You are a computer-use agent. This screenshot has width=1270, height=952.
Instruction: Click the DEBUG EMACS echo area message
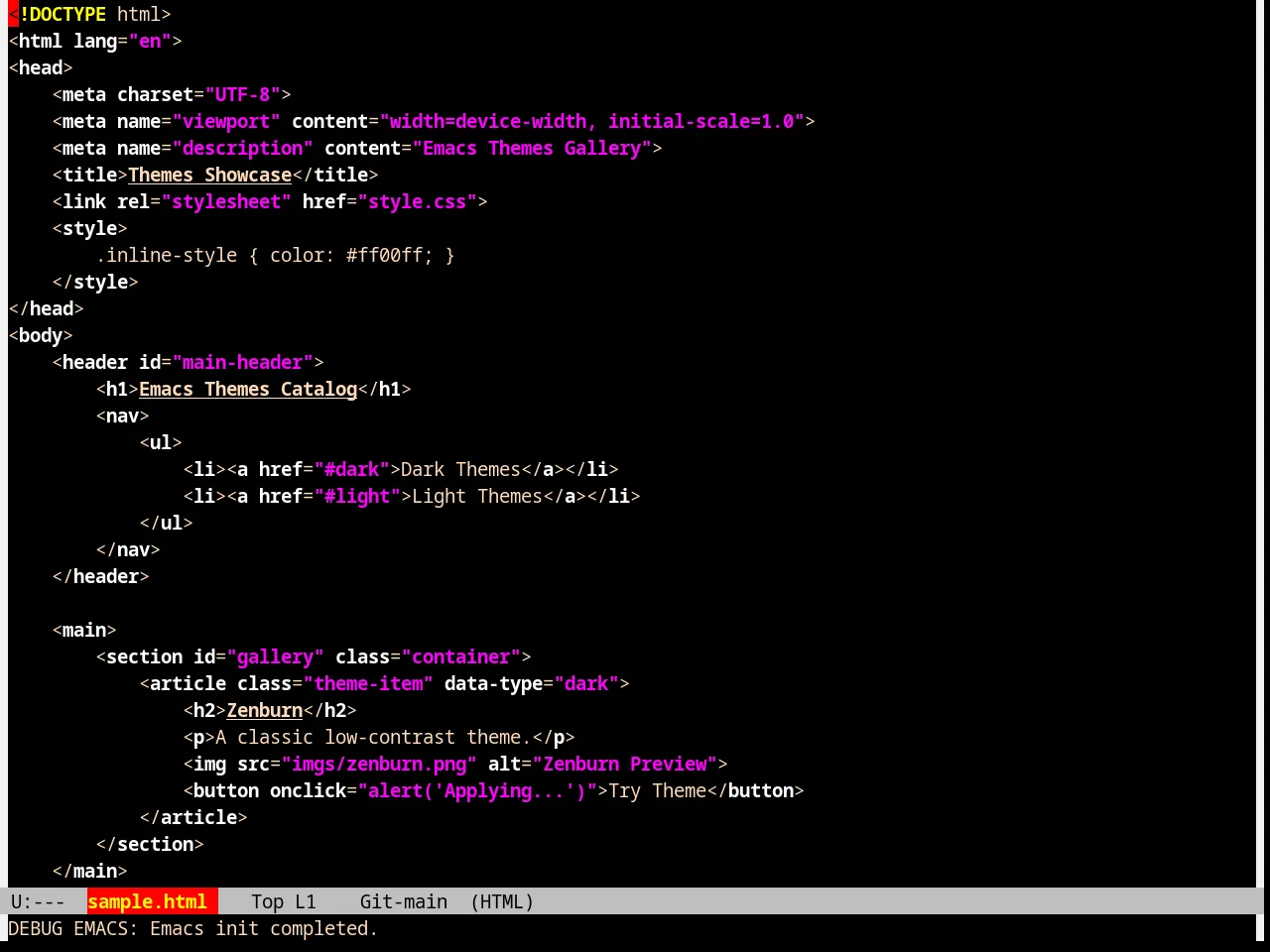point(193,928)
